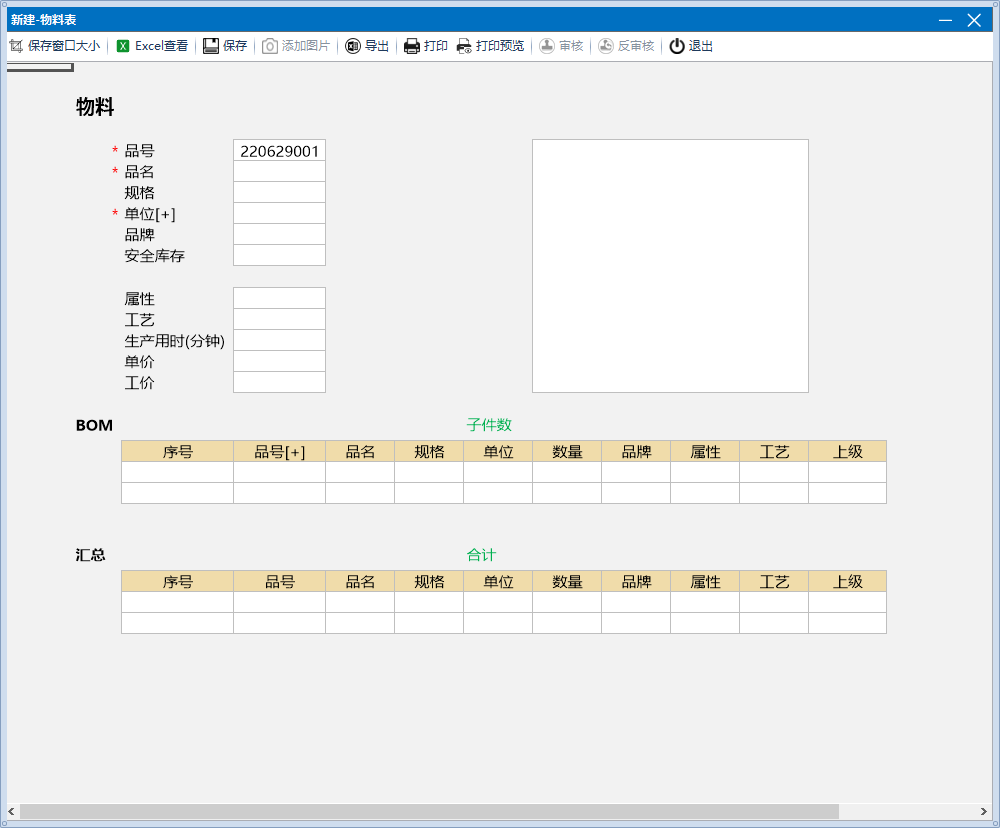Viewport: 1000px width, 828px height.
Task: Select the 品号 field containing 220629001
Action: 279,151
